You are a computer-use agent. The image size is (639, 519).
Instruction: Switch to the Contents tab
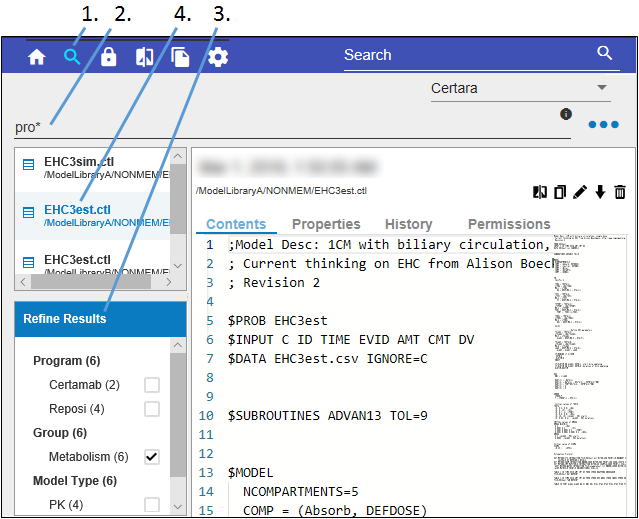click(236, 224)
